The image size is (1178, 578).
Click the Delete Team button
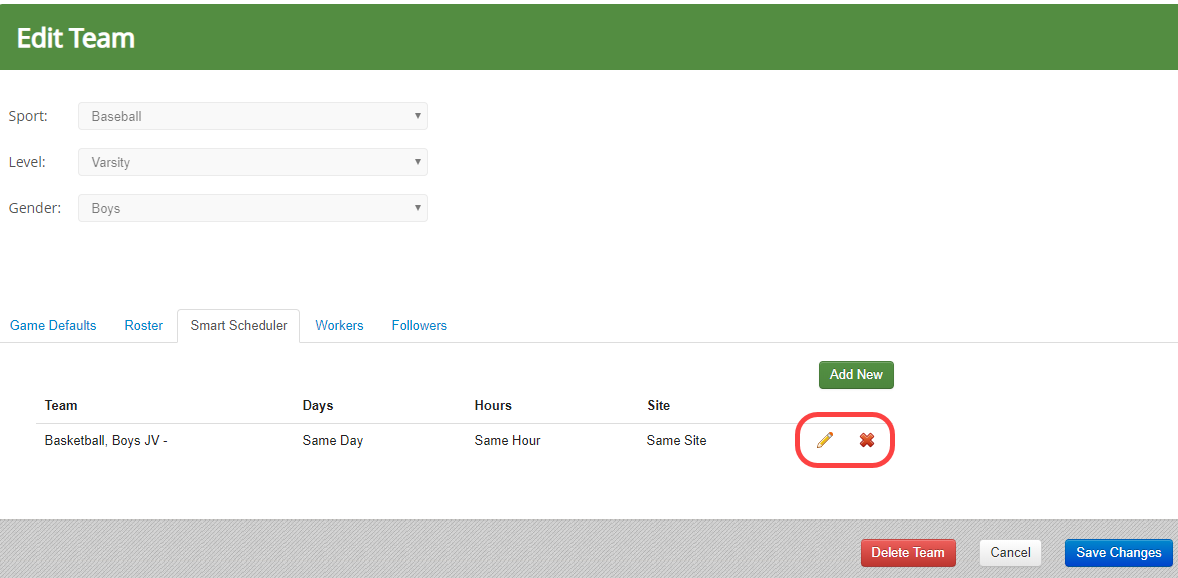click(908, 552)
